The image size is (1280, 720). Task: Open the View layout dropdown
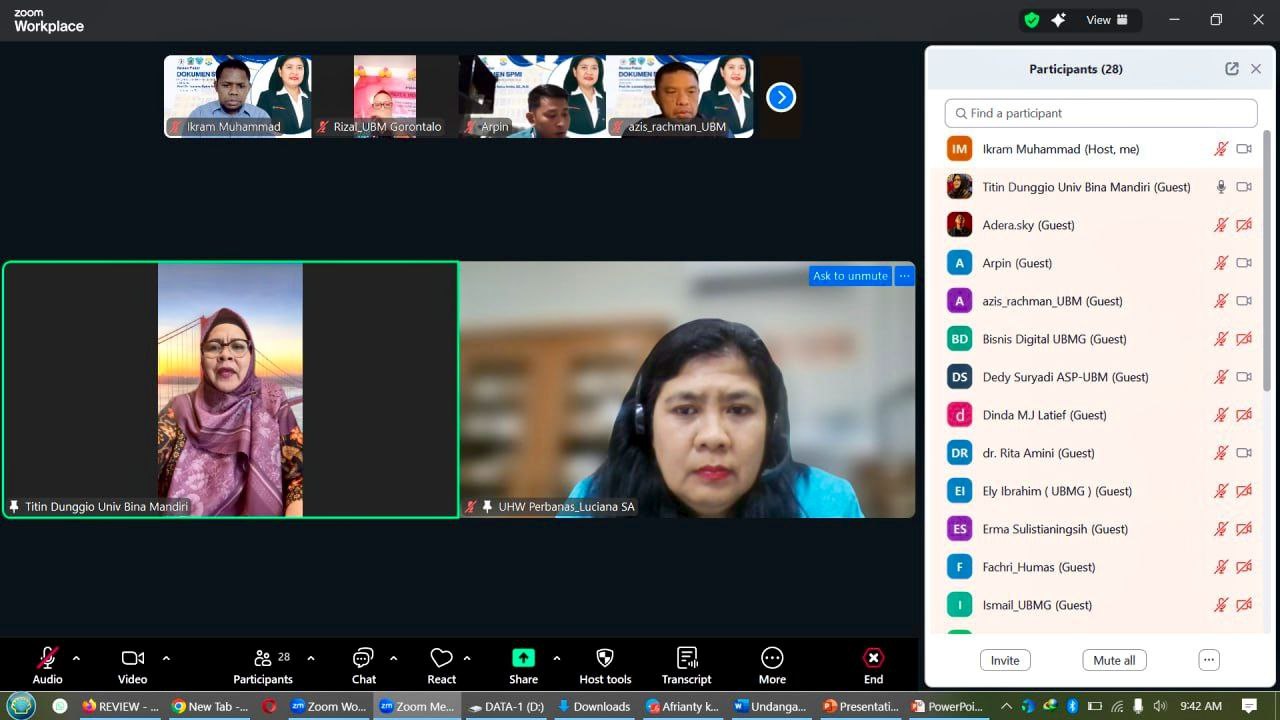point(1107,20)
